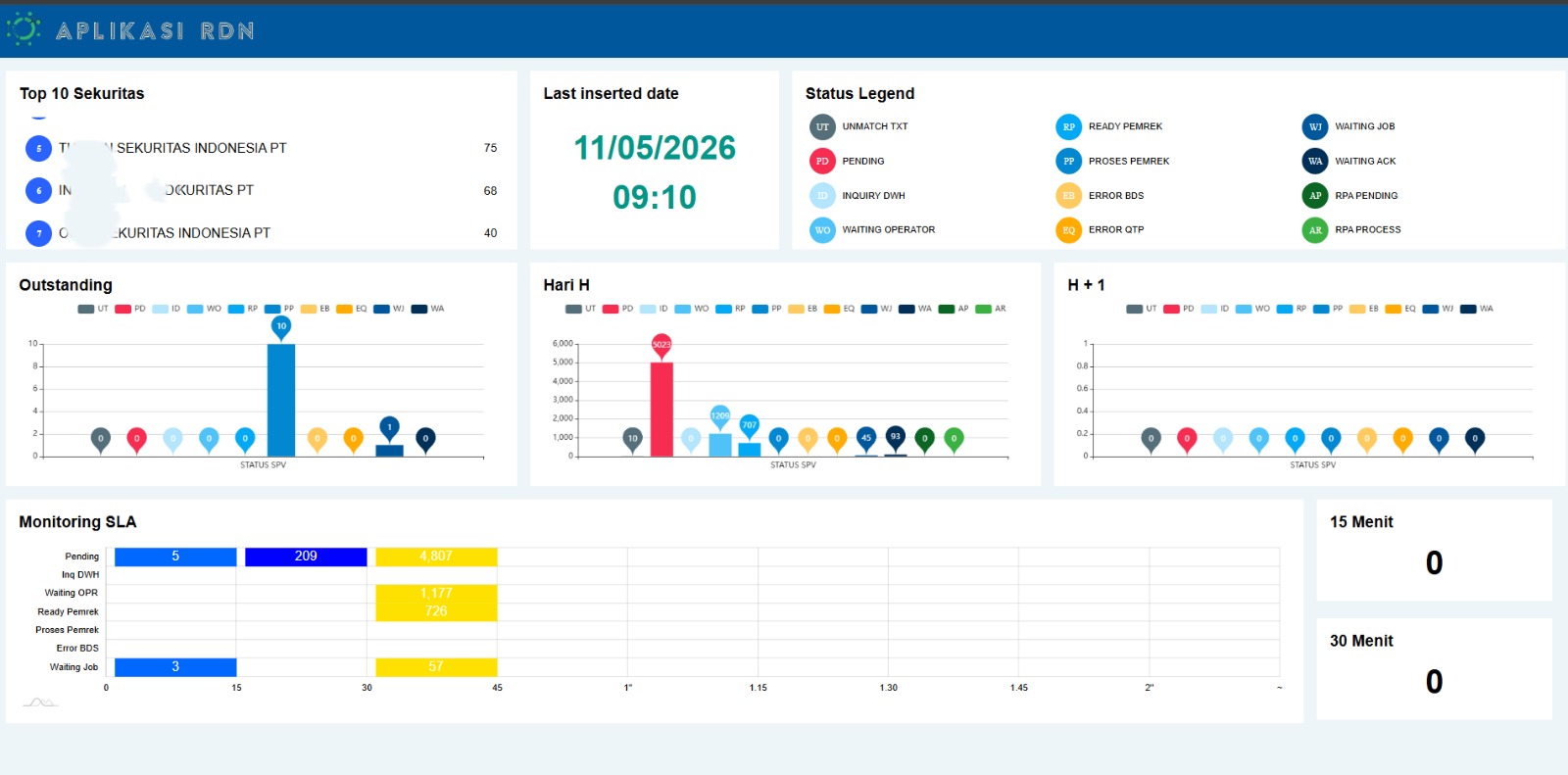This screenshot has height=775, width=1568.
Task: Click the Aplikasi RDN logo icon
Action: pyautogui.click(x=24, y=29)
